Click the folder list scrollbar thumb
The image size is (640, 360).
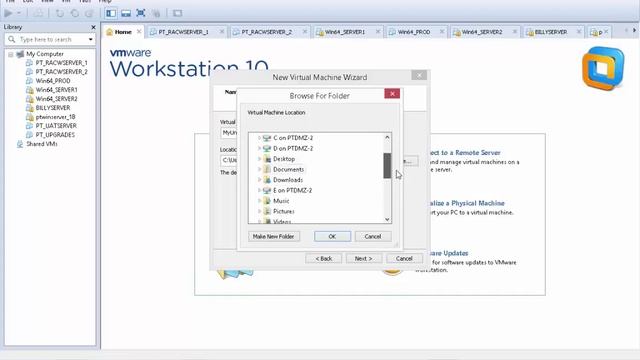(387, 166)
